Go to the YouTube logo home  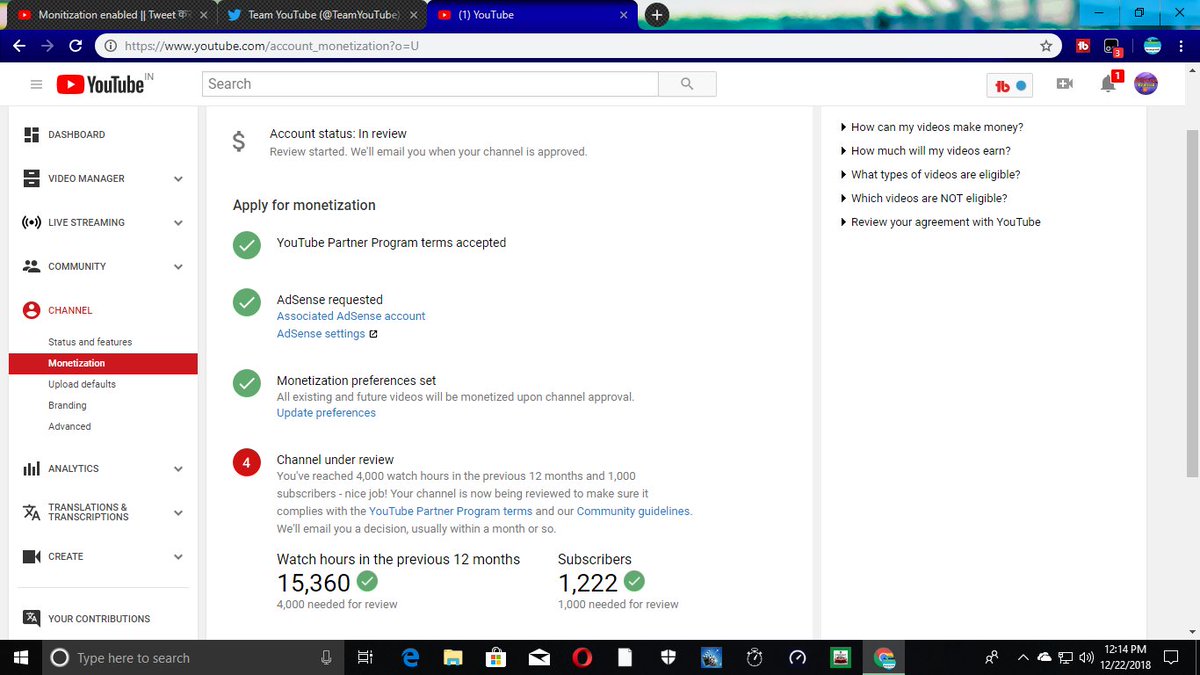(x=100, y=85)
